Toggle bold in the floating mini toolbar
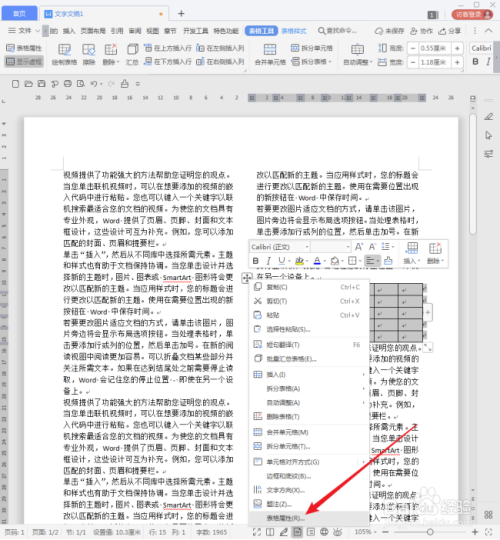500x540 pixels. point(256,261)
